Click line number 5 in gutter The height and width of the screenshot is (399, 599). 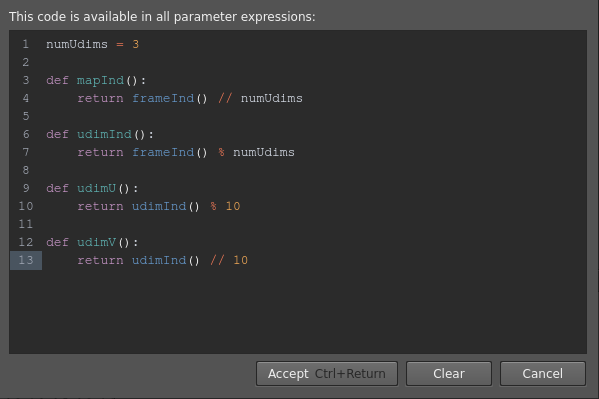coord(26,116)
